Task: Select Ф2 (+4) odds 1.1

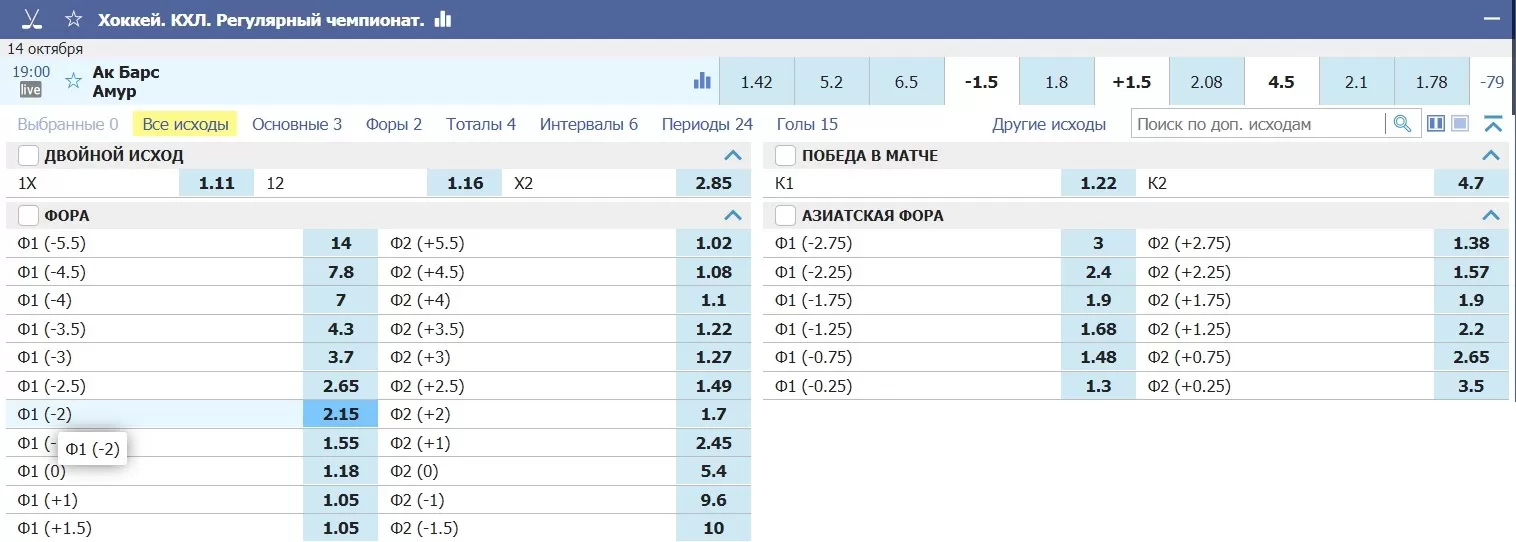Action: click(713, 300)
